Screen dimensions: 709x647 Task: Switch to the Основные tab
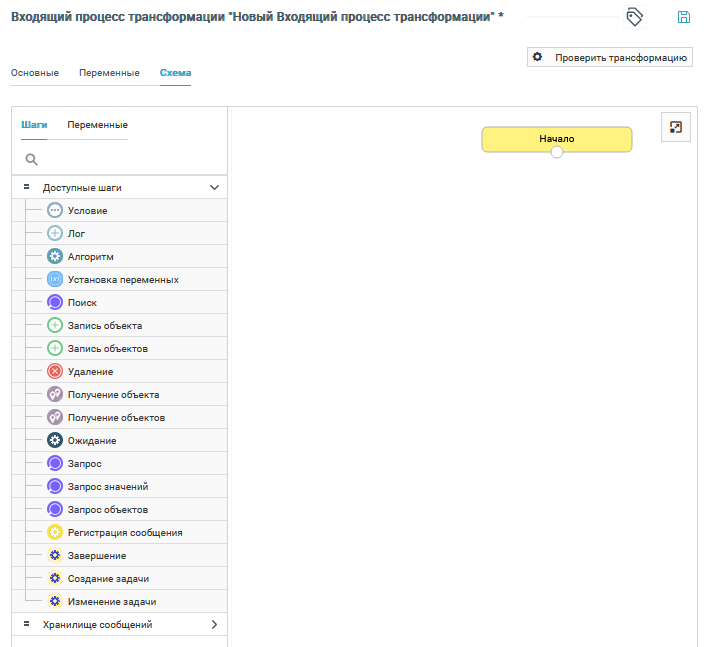(35, 73)
